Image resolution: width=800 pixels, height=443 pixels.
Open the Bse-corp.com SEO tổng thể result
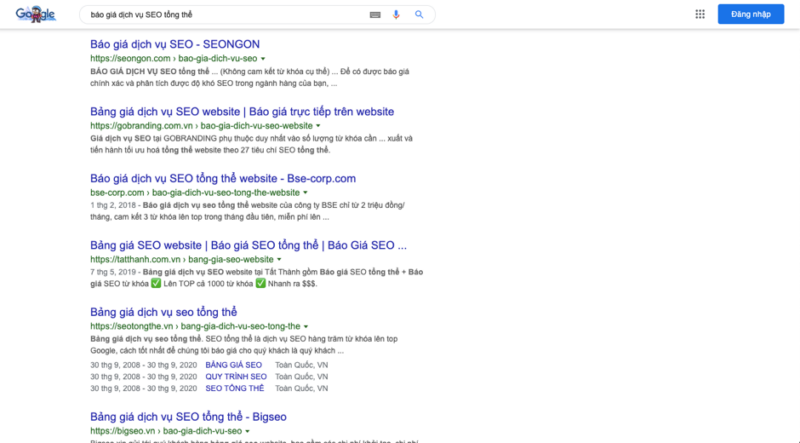[x=223, y=179]
